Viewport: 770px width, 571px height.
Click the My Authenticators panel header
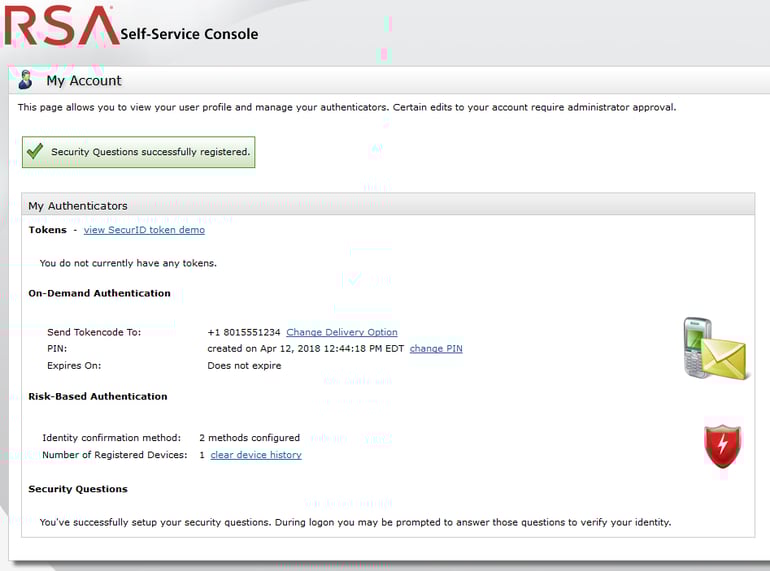pos(78,206)
